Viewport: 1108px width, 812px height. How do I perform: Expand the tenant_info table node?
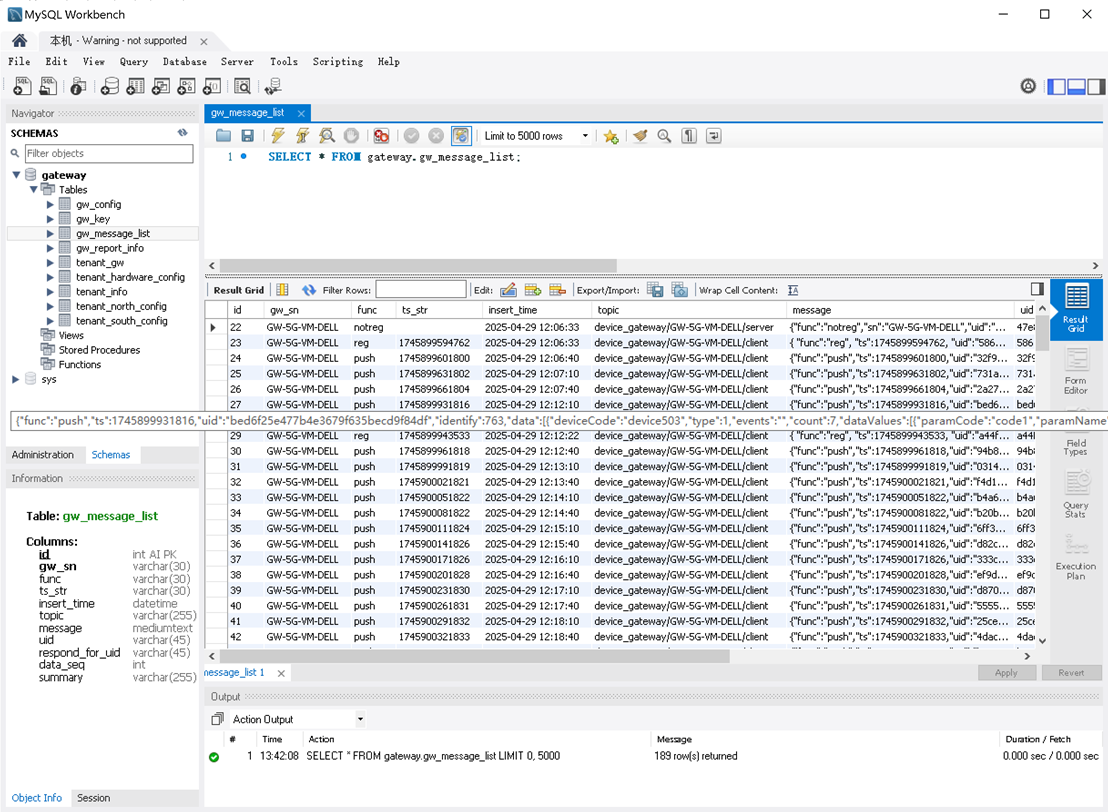tap(50, 291)
